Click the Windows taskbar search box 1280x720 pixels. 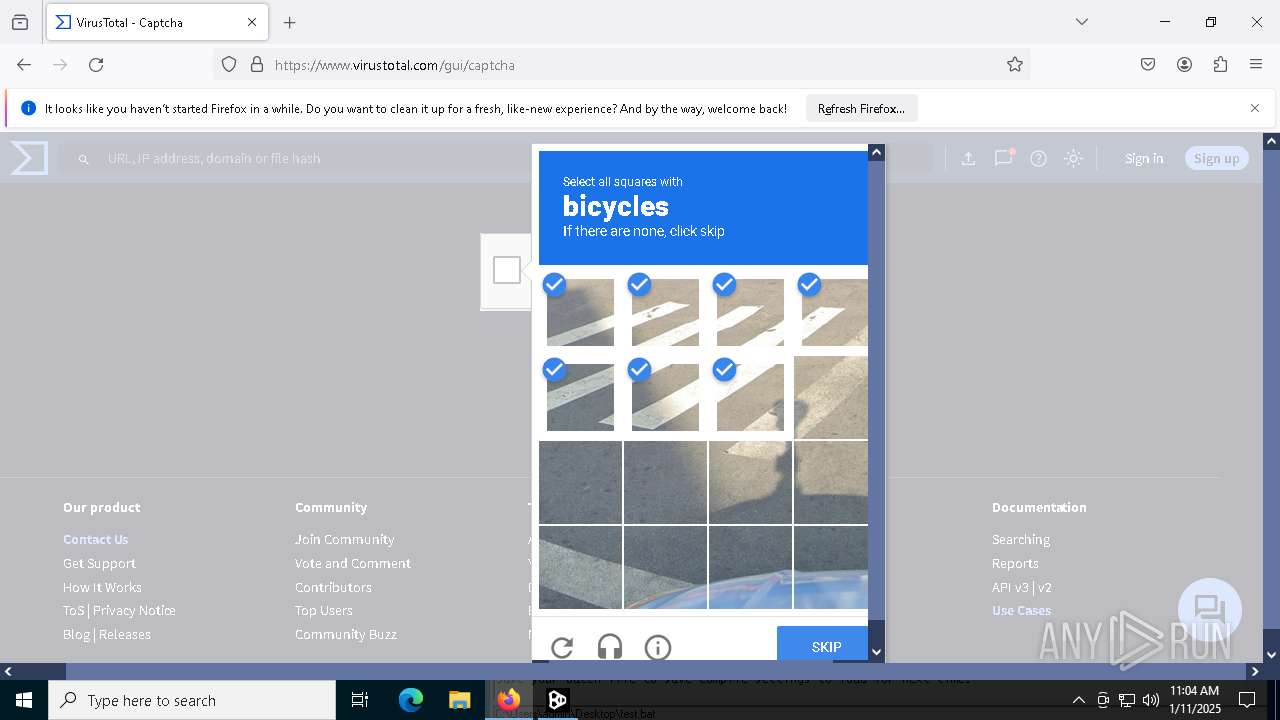pos(192,700)
